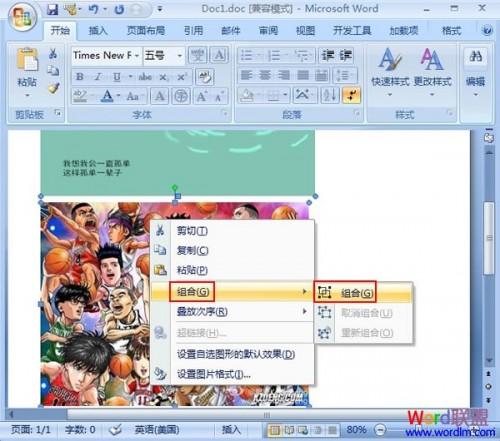The height and width of the screenshot is (441, 500).
Task: Choose Cut (剪切) in context menu
Action: coord(232,231)
